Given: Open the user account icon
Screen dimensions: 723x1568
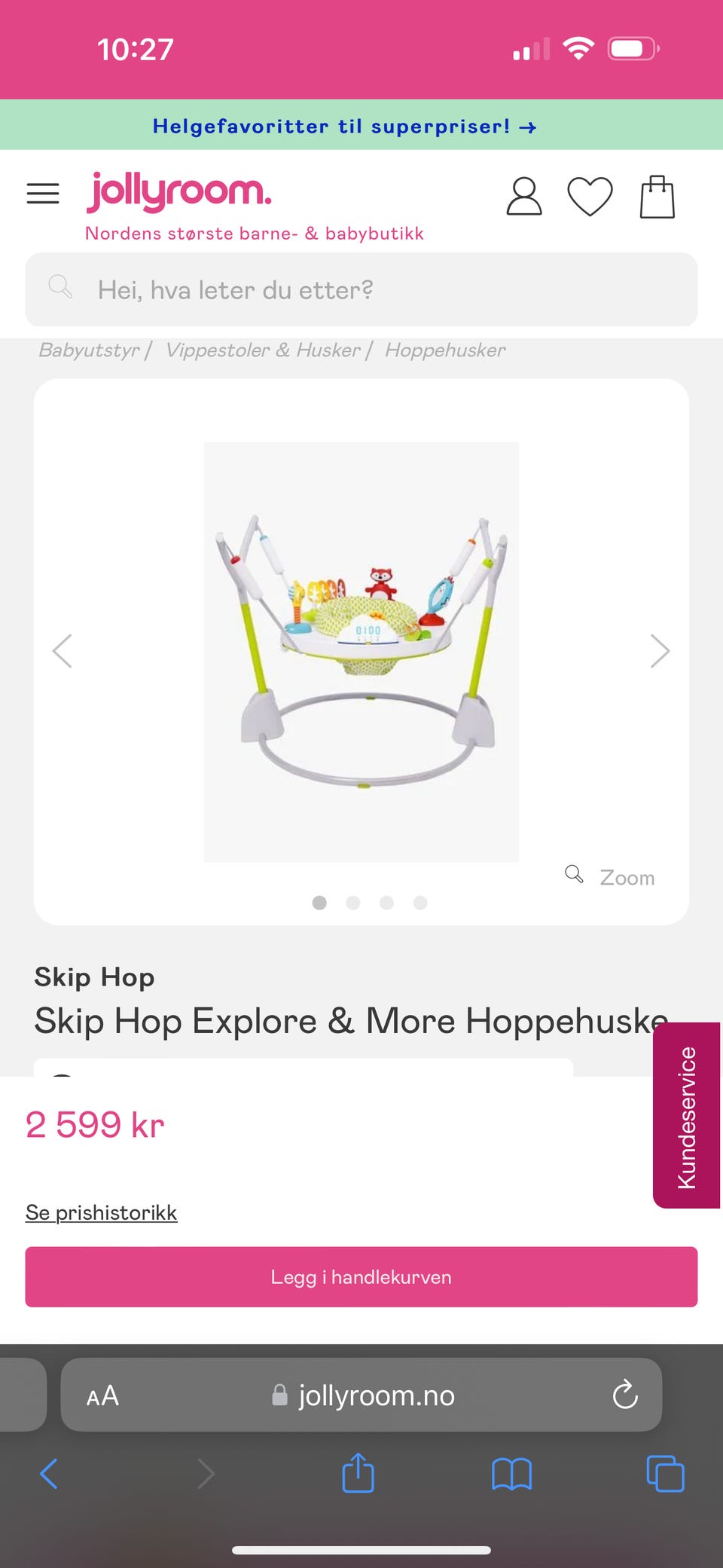Looking at the screenshot, I should pyautogui.click(x=524, y=197).
